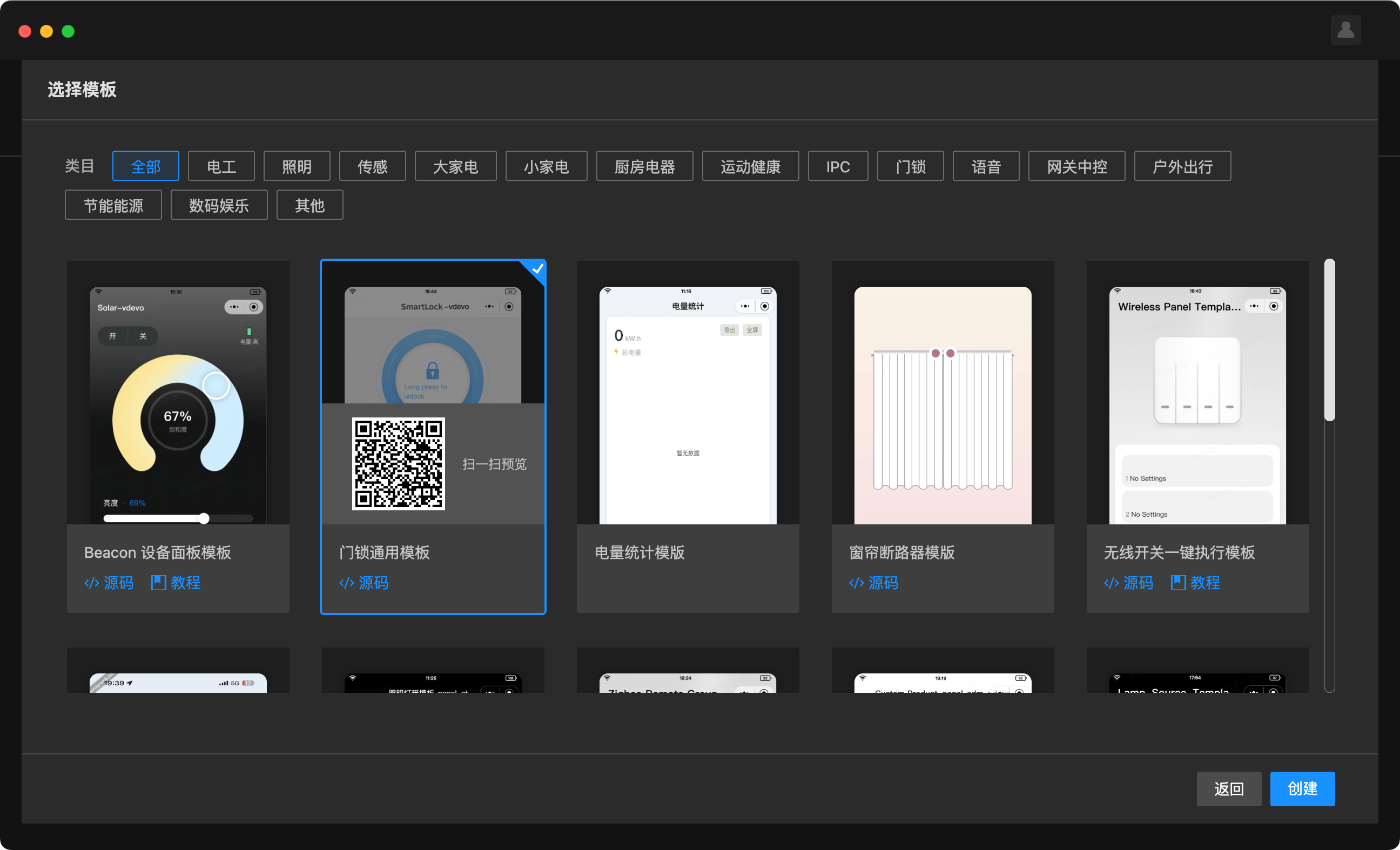The image size is (1400, 850).
Task: Click more-options dots in 电量统计 preview
Action: [x=745, y=306]
